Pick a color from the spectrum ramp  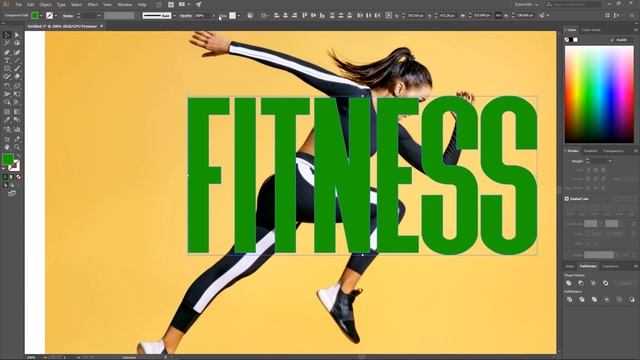click(x=599, y=94)
